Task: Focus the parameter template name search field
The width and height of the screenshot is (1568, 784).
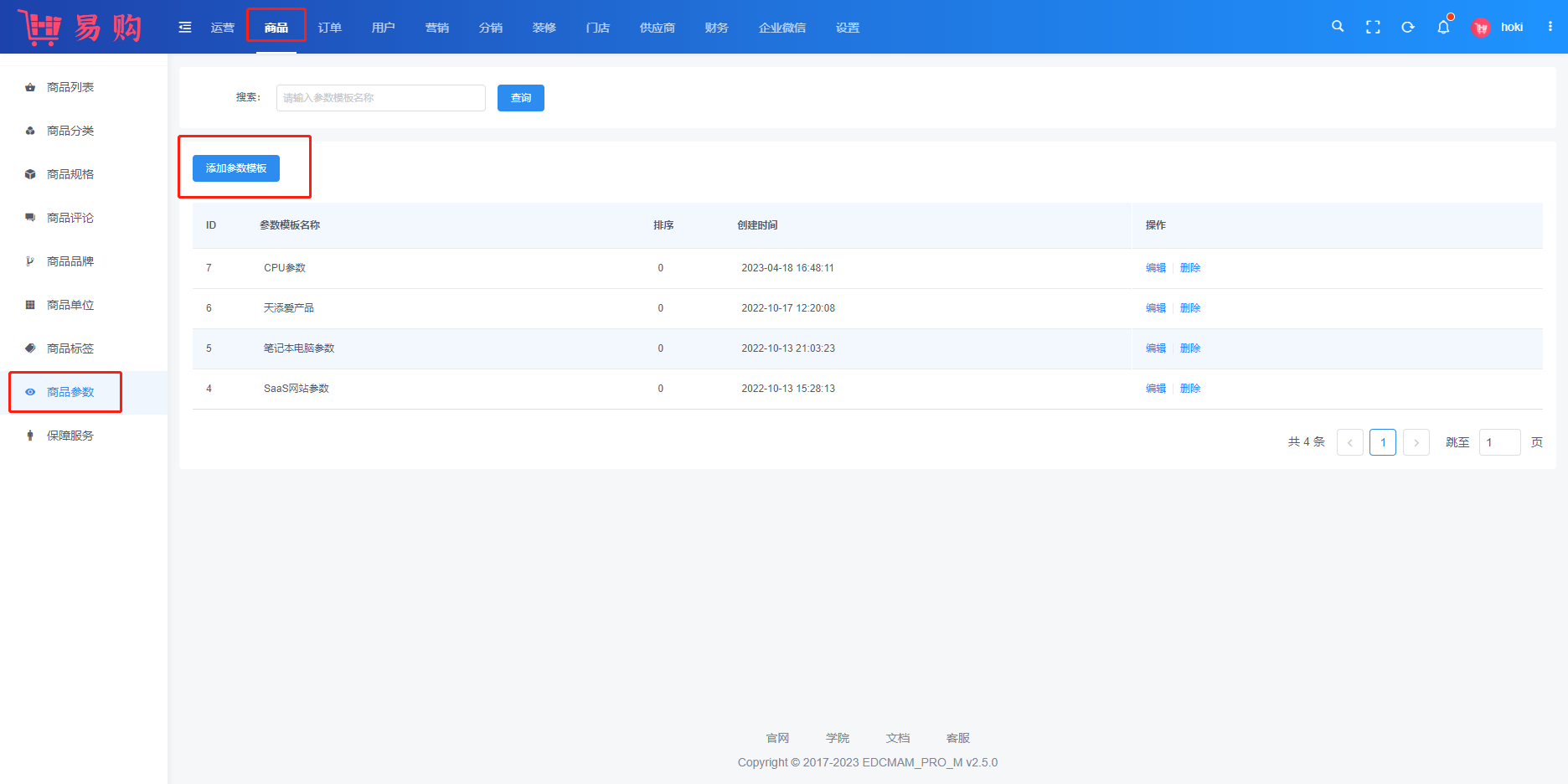Action: [381, 98]
